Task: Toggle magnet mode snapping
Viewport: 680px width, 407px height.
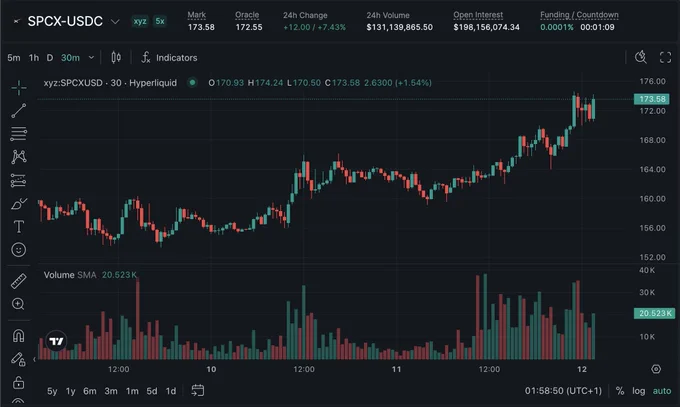Action: pyautogui.click(x=19, y=335)
